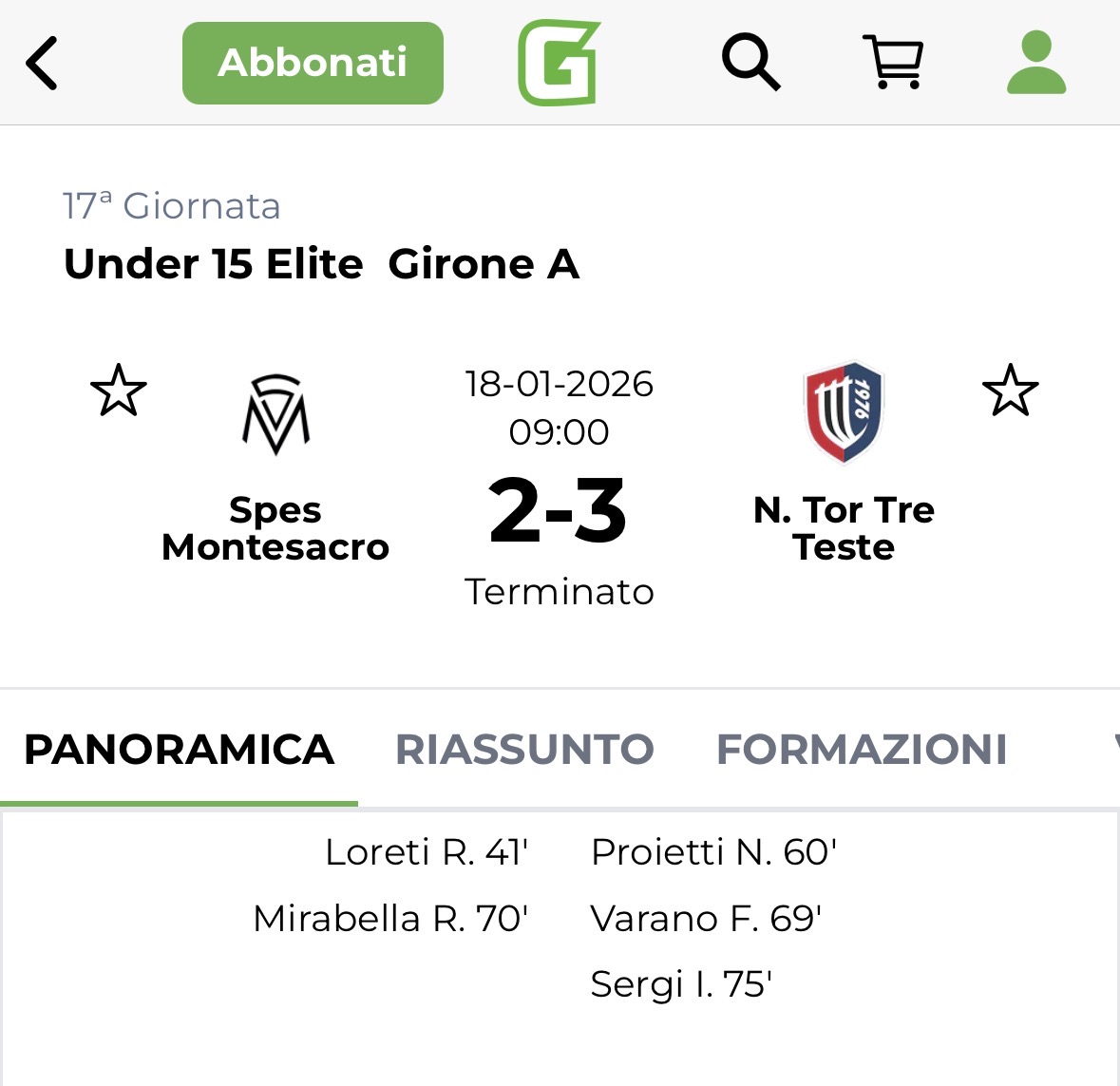Favorite Spes Montesacro with the star

point(119,391)
